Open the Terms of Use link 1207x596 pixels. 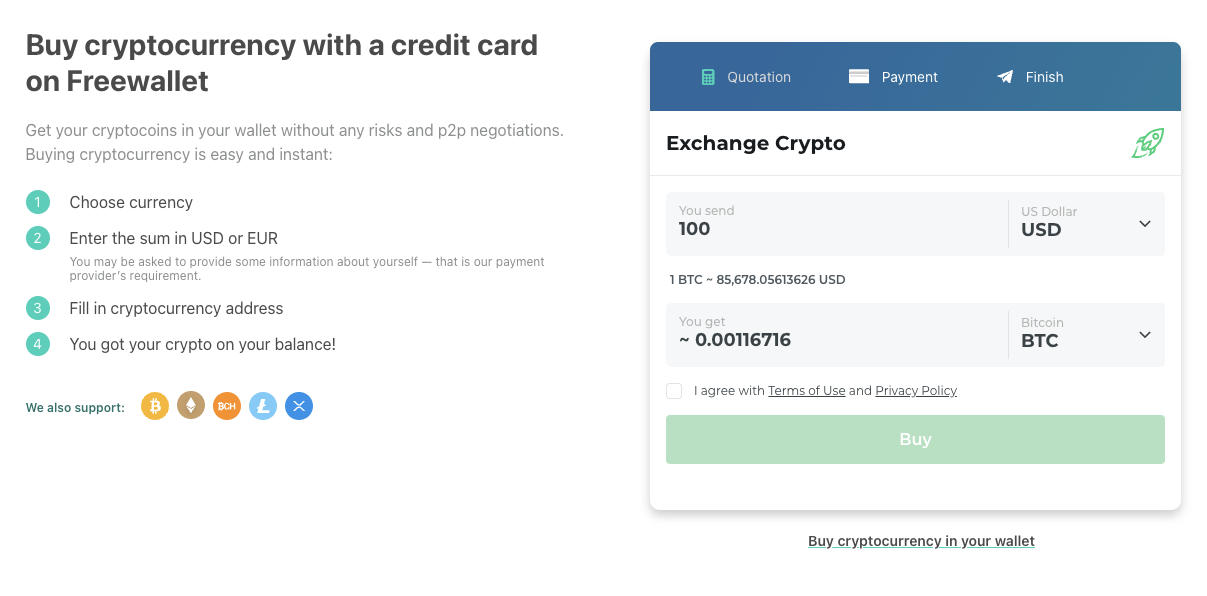807,390
